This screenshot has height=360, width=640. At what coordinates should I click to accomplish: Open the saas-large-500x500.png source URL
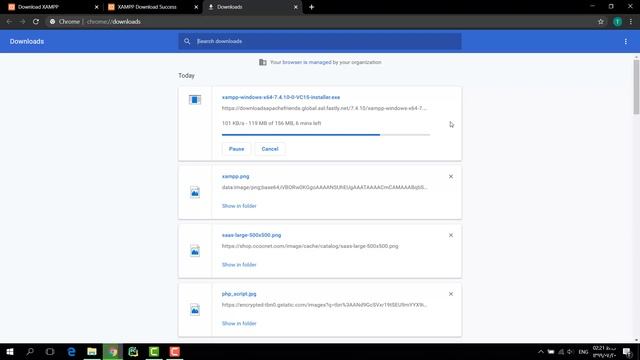[x=310, y=246]
